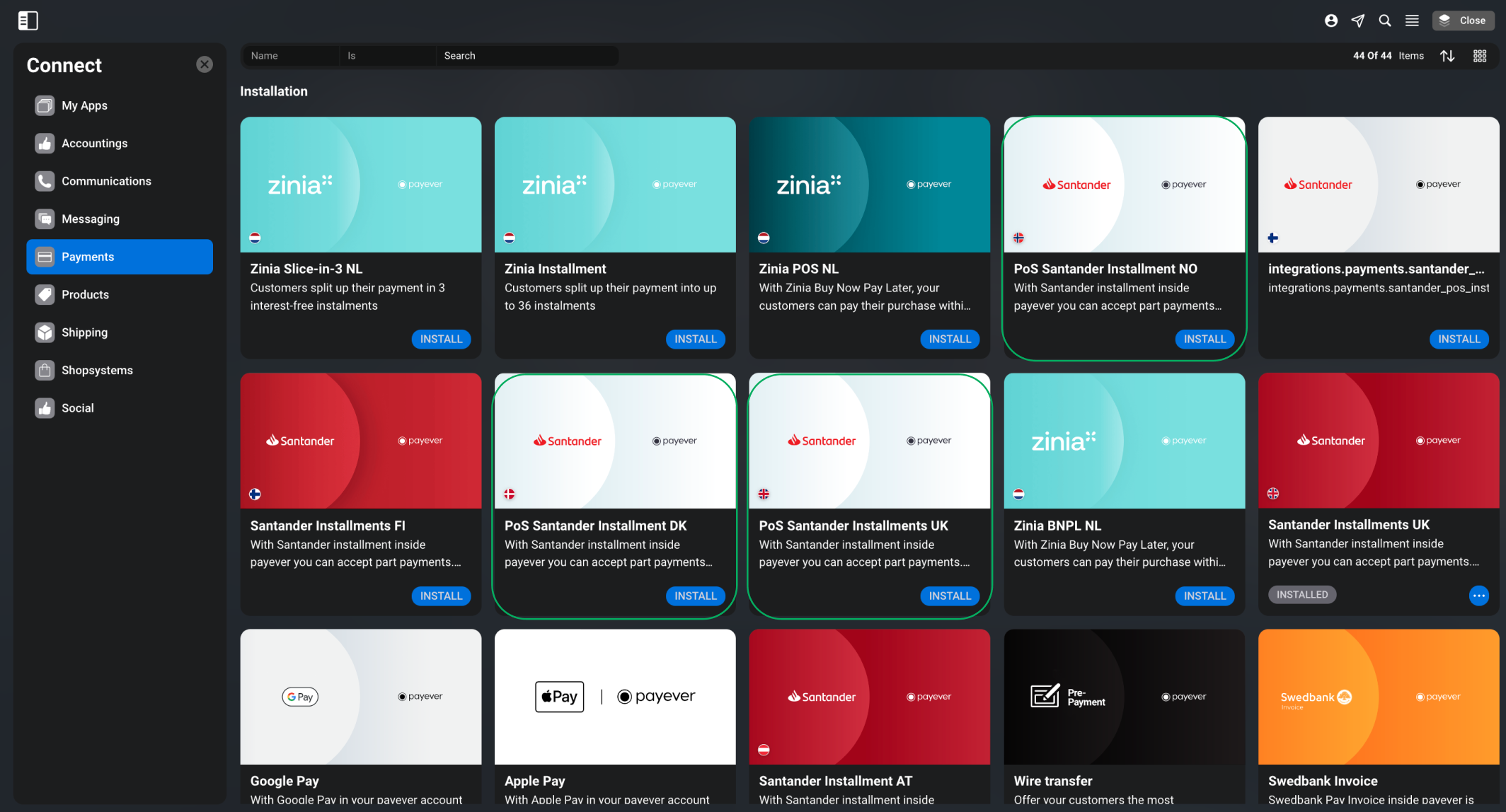Select the Accountings category
Screen dimensions: 1506x812
(x=120, y=144)
